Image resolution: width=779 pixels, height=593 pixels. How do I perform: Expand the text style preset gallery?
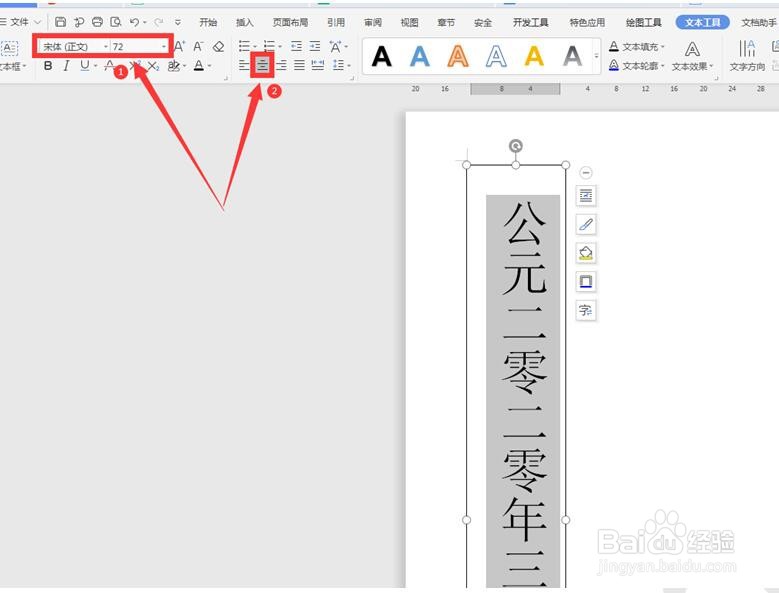coord(596,56)
